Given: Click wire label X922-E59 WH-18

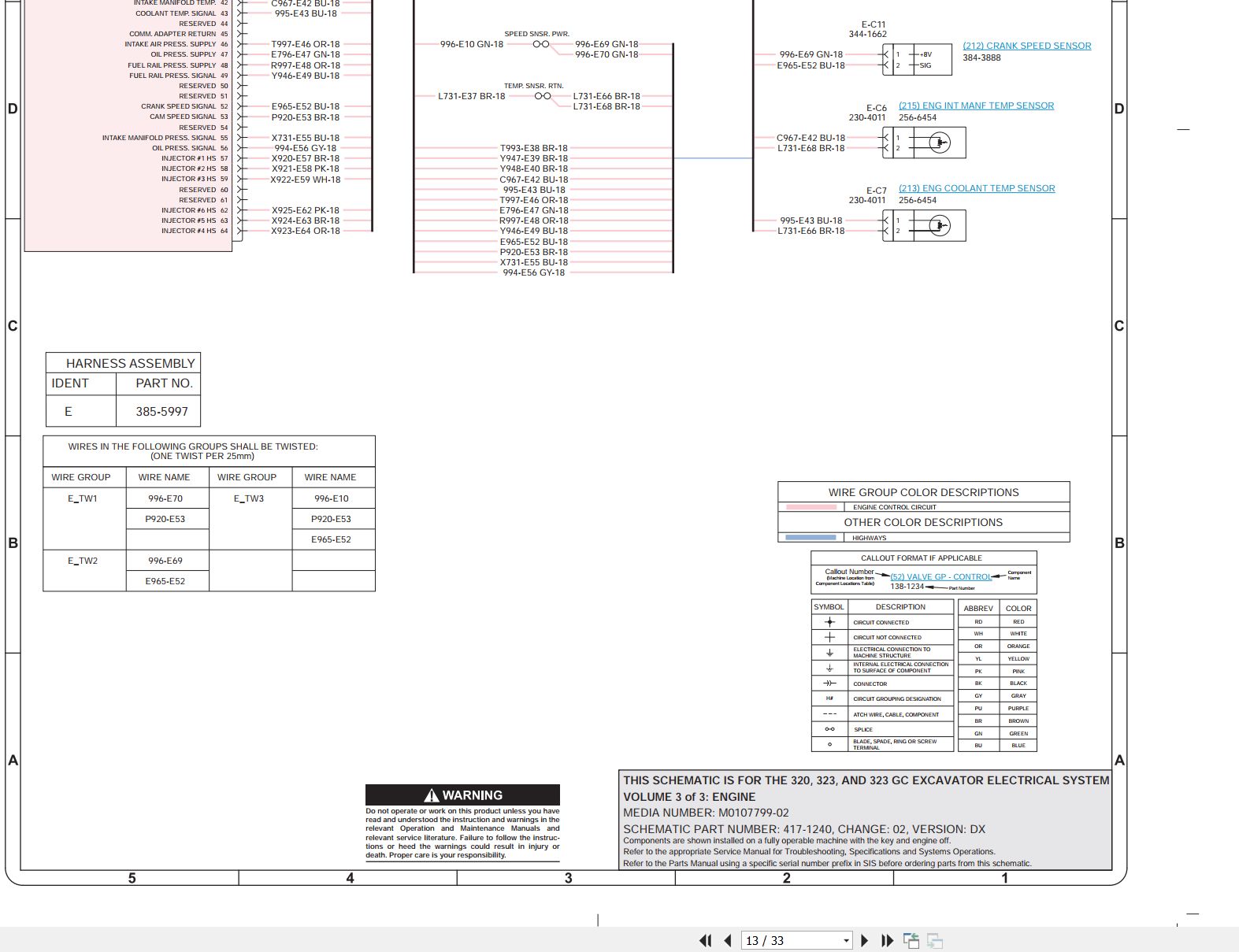Looking at the screenshot, I should pos(306,180).
